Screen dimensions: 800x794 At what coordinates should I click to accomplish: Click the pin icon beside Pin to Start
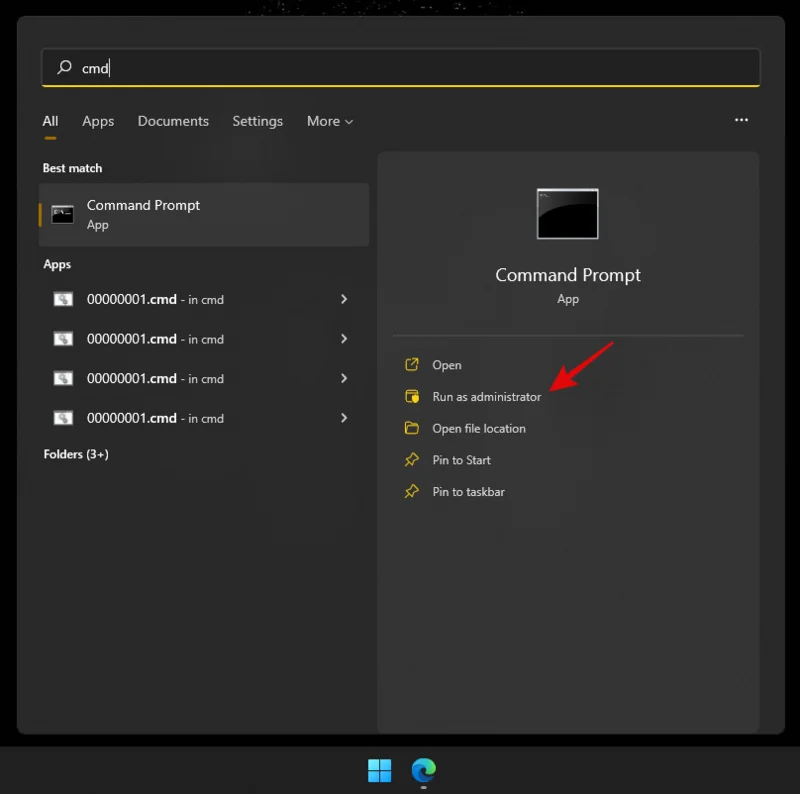[x=412, y=460]
